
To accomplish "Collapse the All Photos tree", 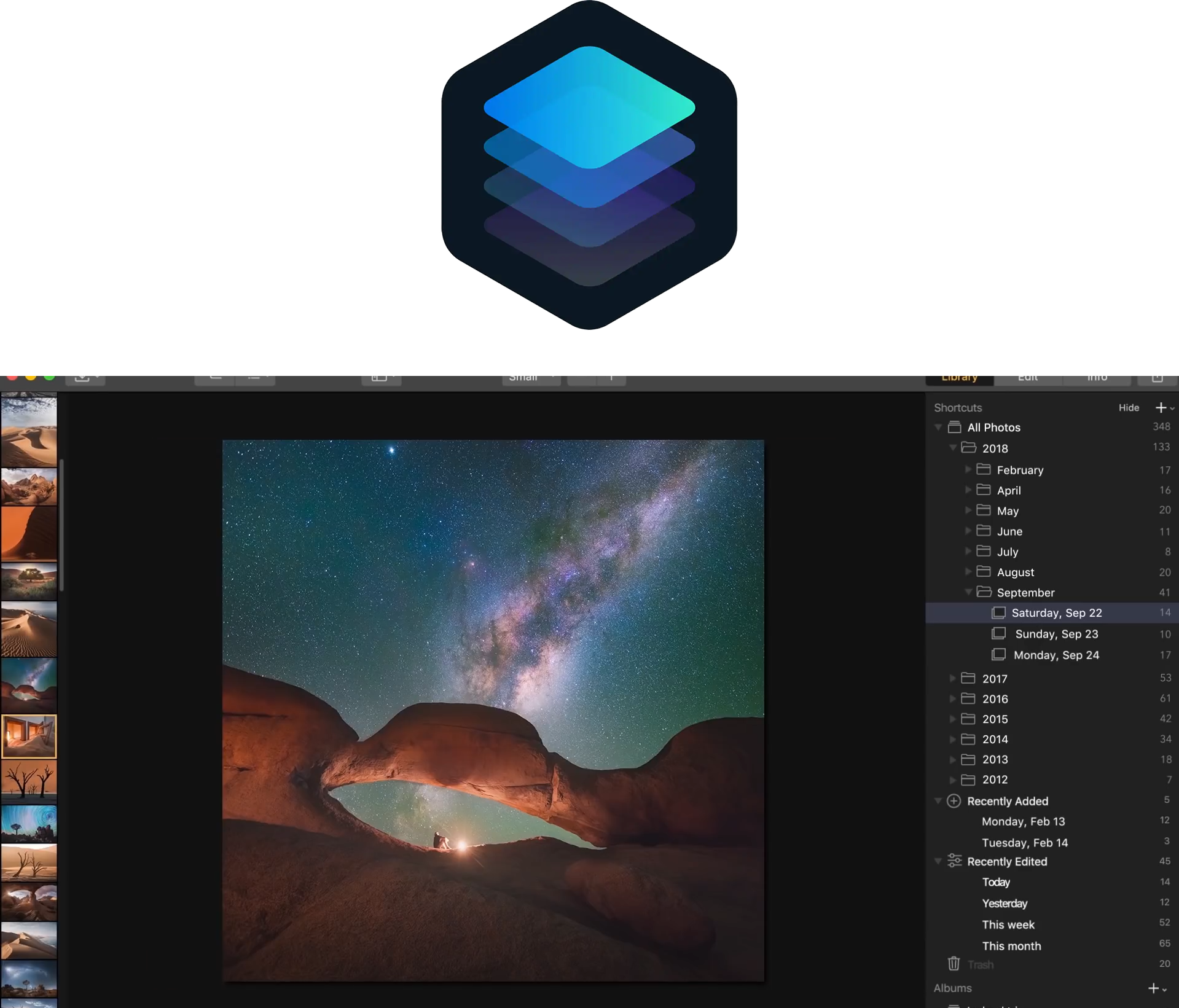I will pos(938,427).
